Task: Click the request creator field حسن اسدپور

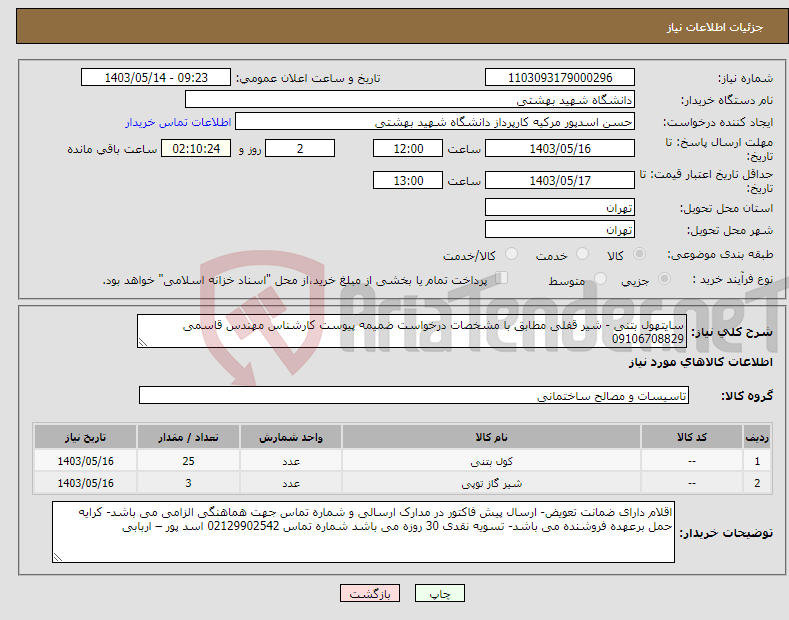Action: tap(435, 122)
